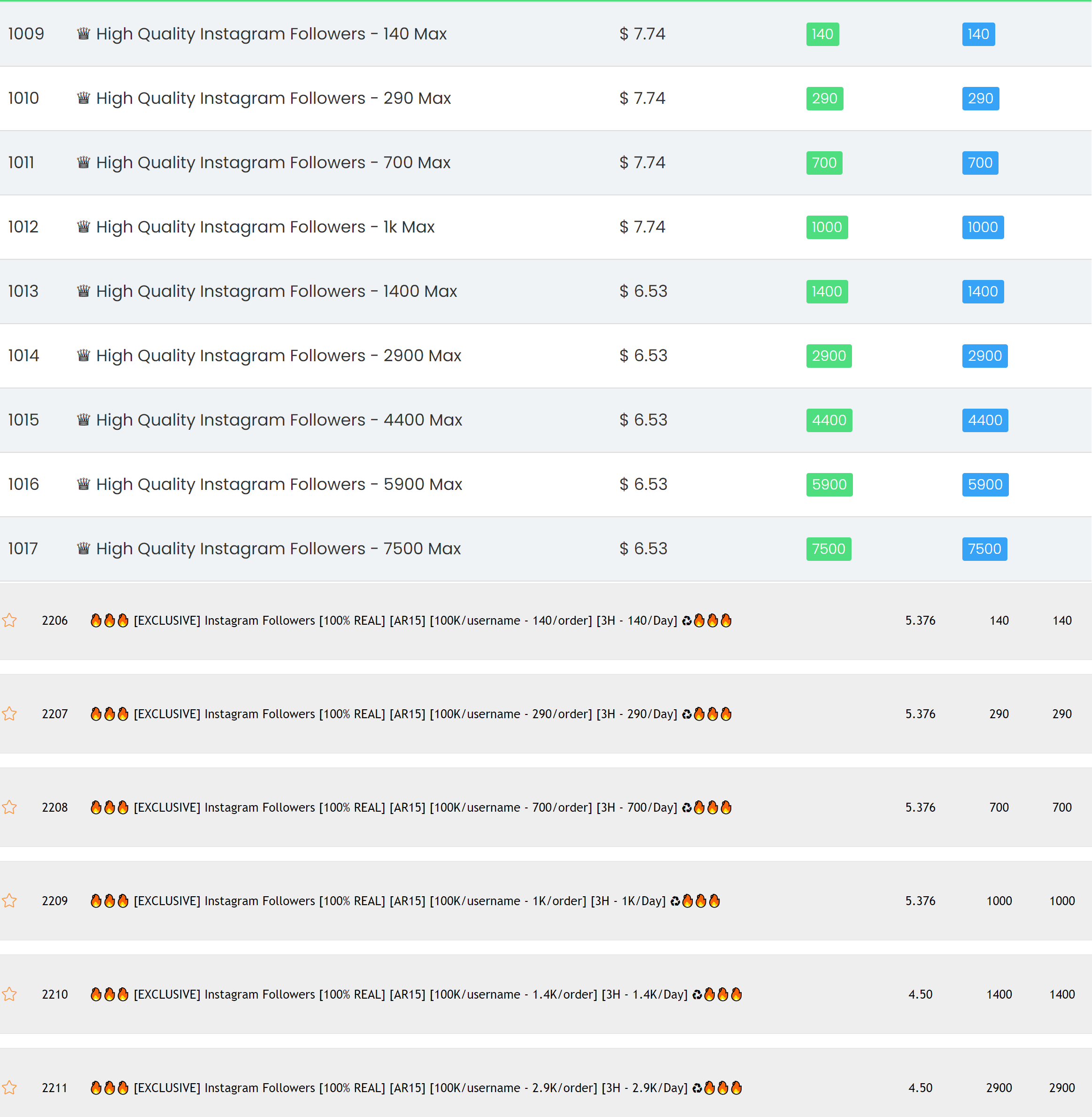This screenshot has width=1092, height=1117.
Task: Click the $ 7.74 price in row 1009
Action: pos(643,34)
